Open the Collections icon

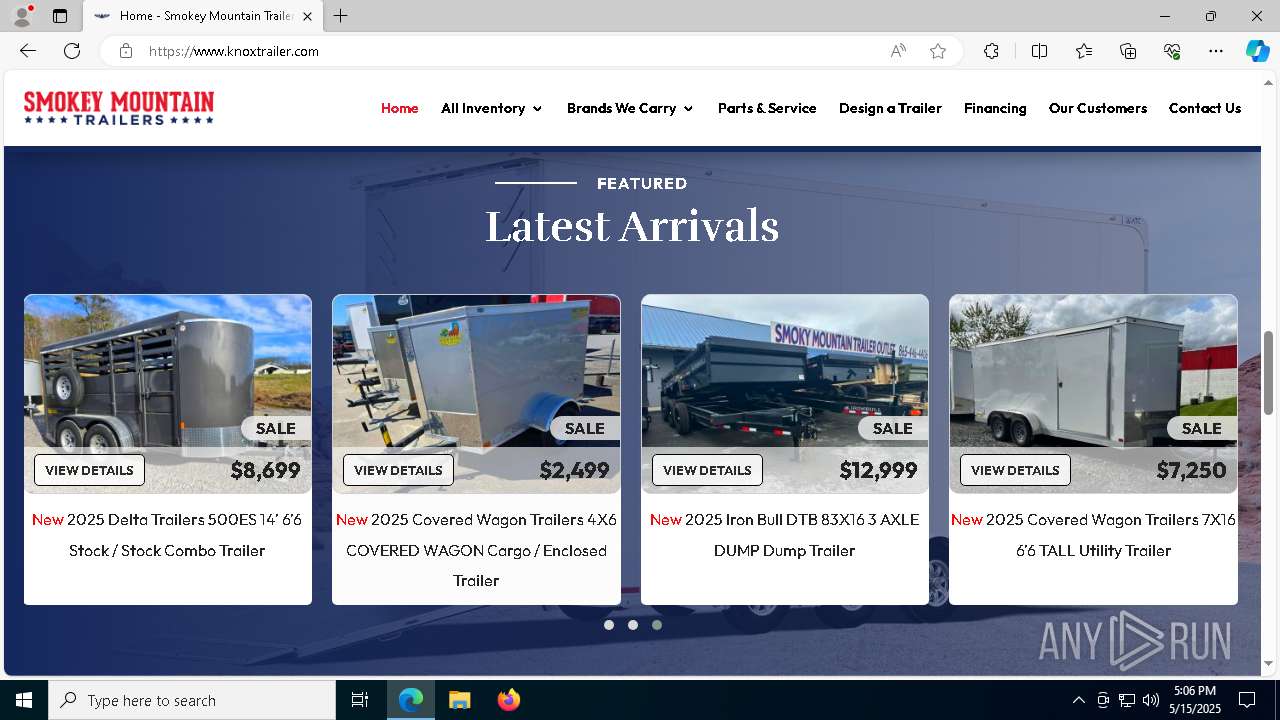1128,51
